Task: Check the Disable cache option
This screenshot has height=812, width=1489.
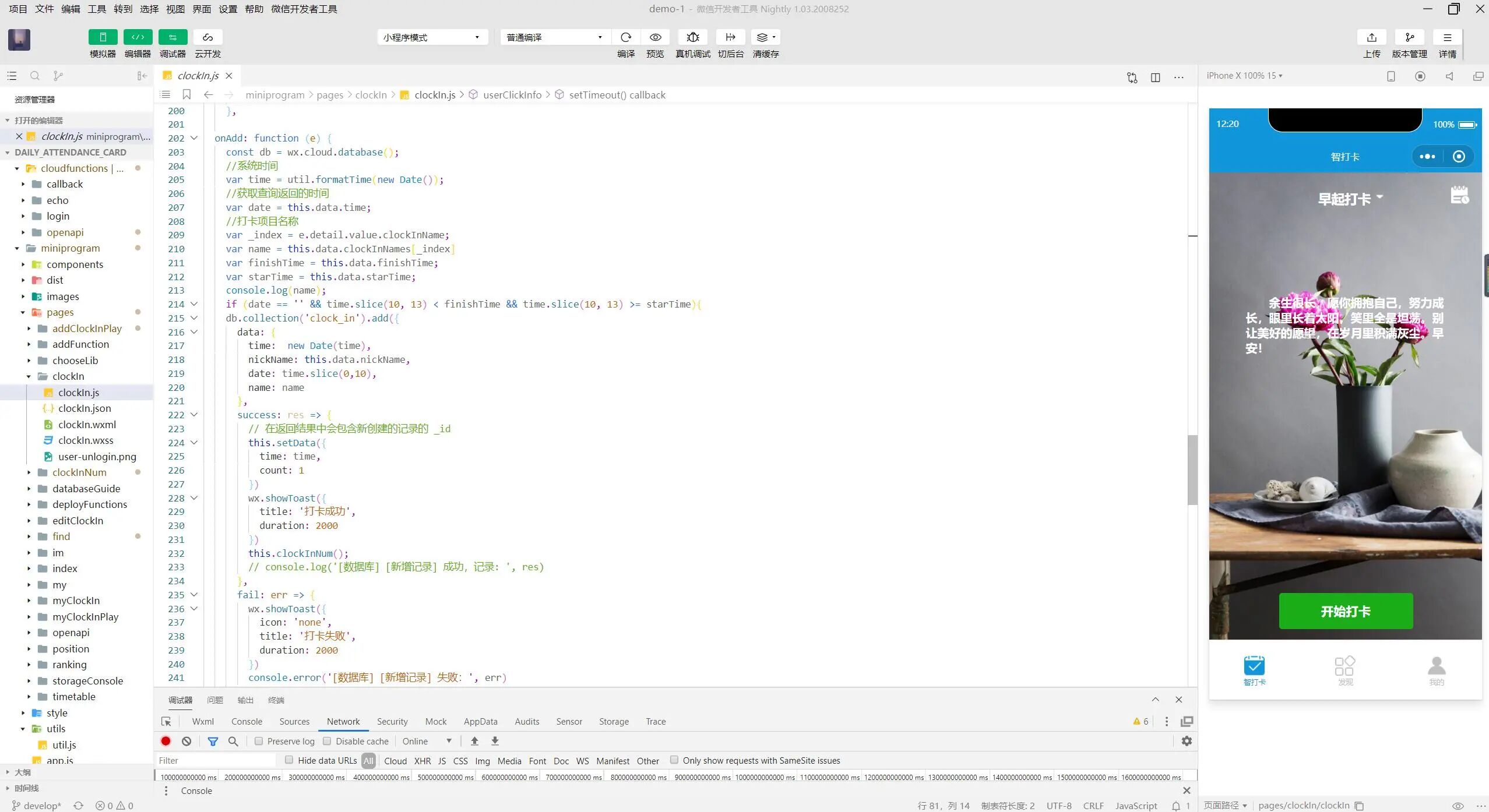Action: coord(327,741)
